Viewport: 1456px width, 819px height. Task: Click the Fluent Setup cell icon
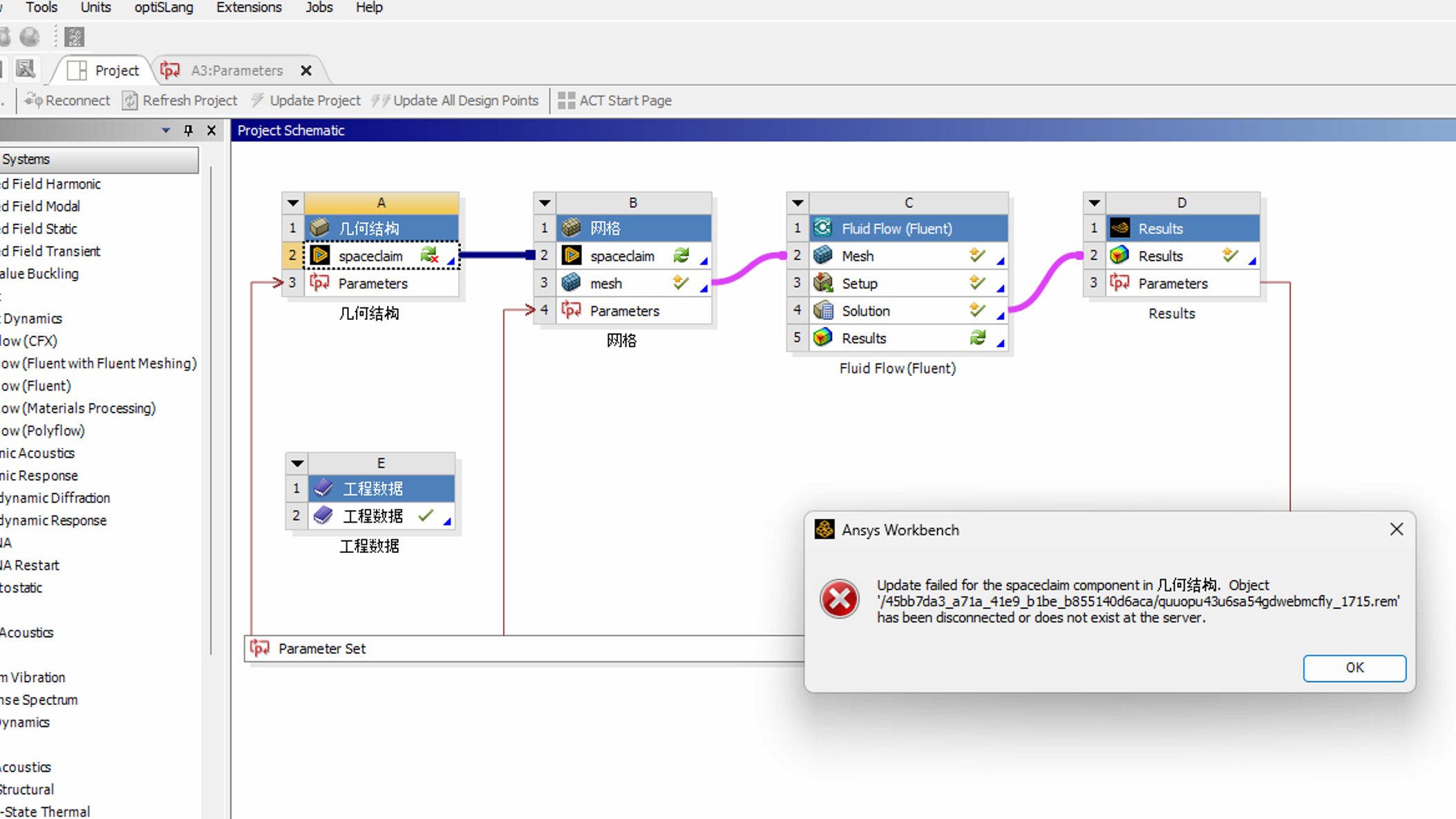[822, 283]
